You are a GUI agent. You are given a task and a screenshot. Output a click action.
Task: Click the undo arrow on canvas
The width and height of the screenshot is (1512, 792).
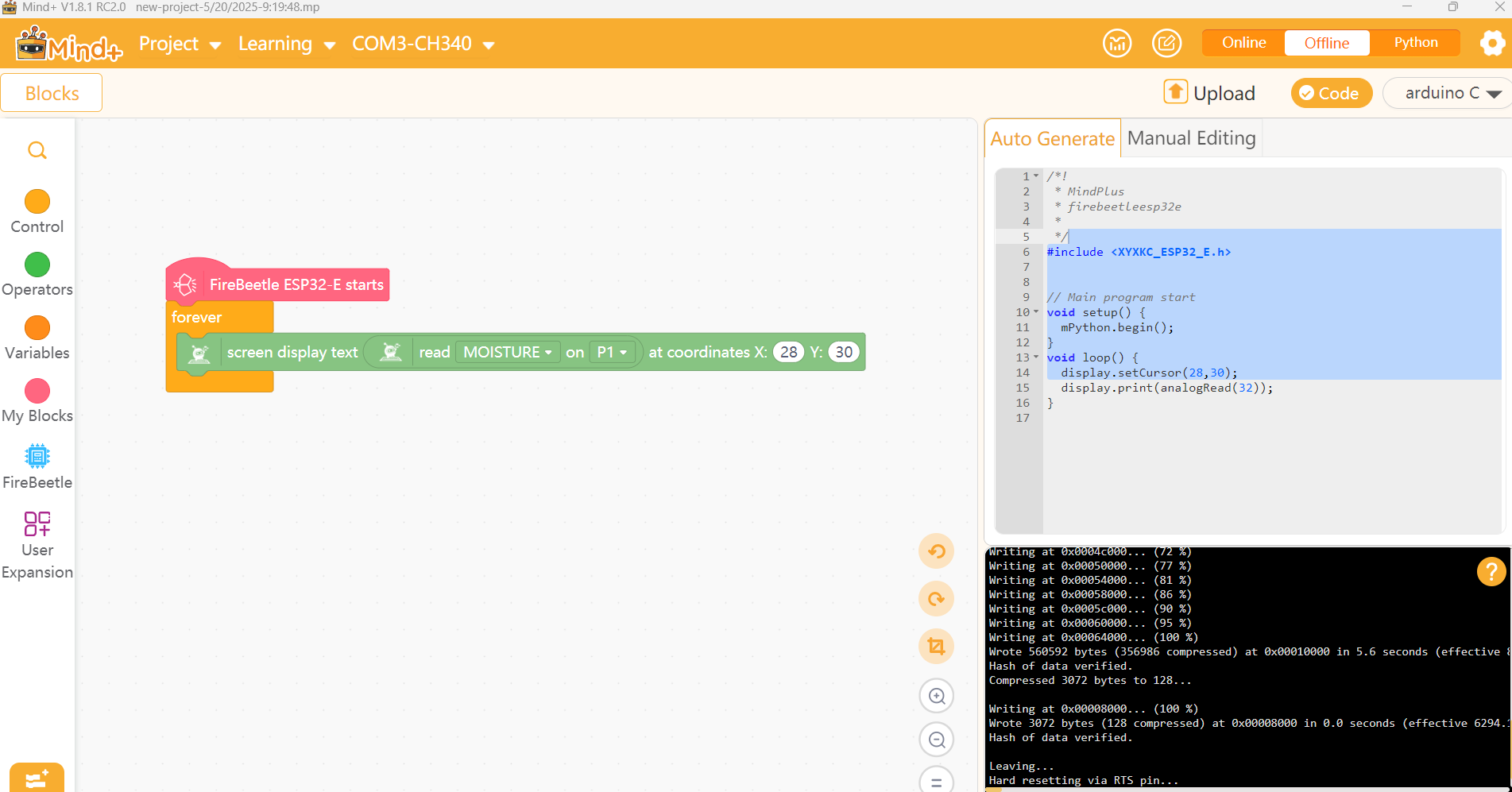pos(937,551)
